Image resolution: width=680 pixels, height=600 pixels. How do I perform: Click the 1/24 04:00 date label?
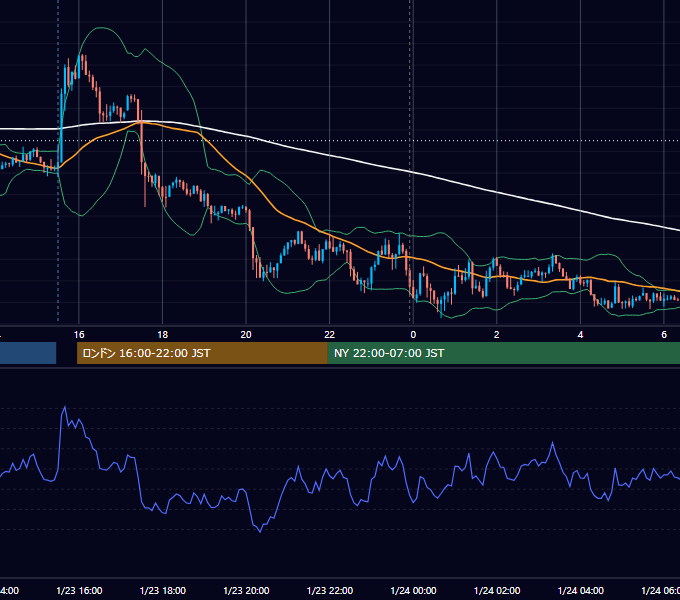[x=581, y=590]
